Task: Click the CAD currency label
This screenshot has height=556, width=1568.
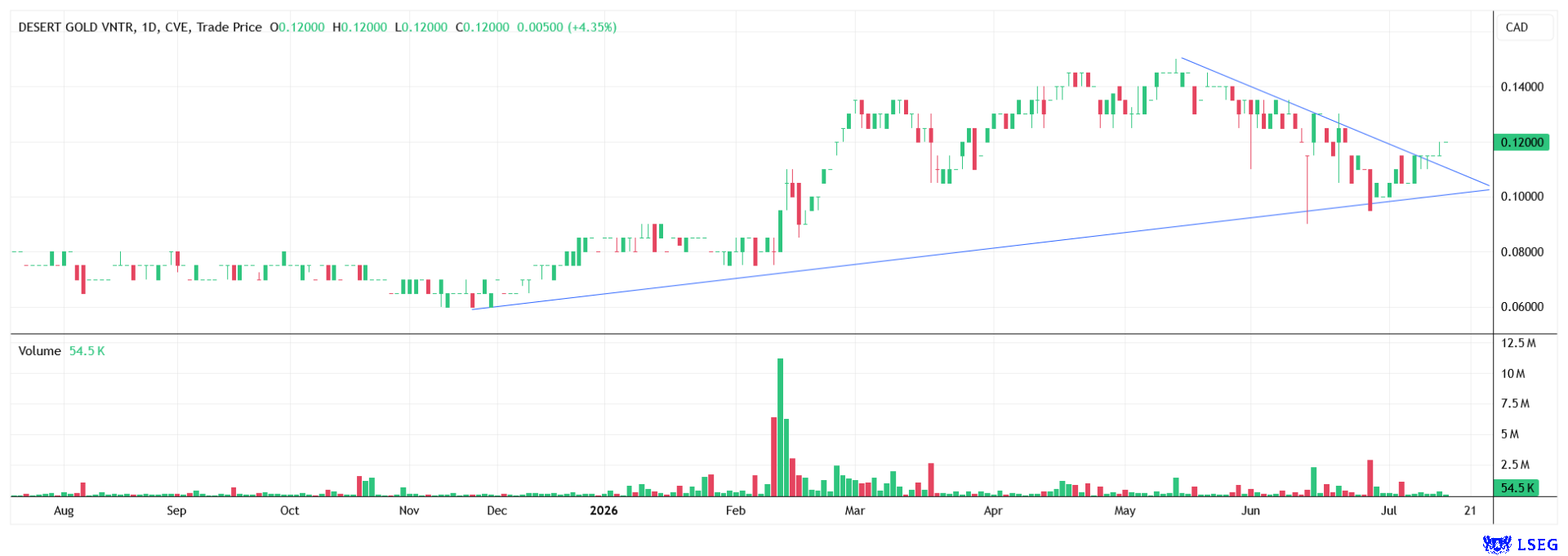Action: pyautogui.click(x=1517, y=27)
